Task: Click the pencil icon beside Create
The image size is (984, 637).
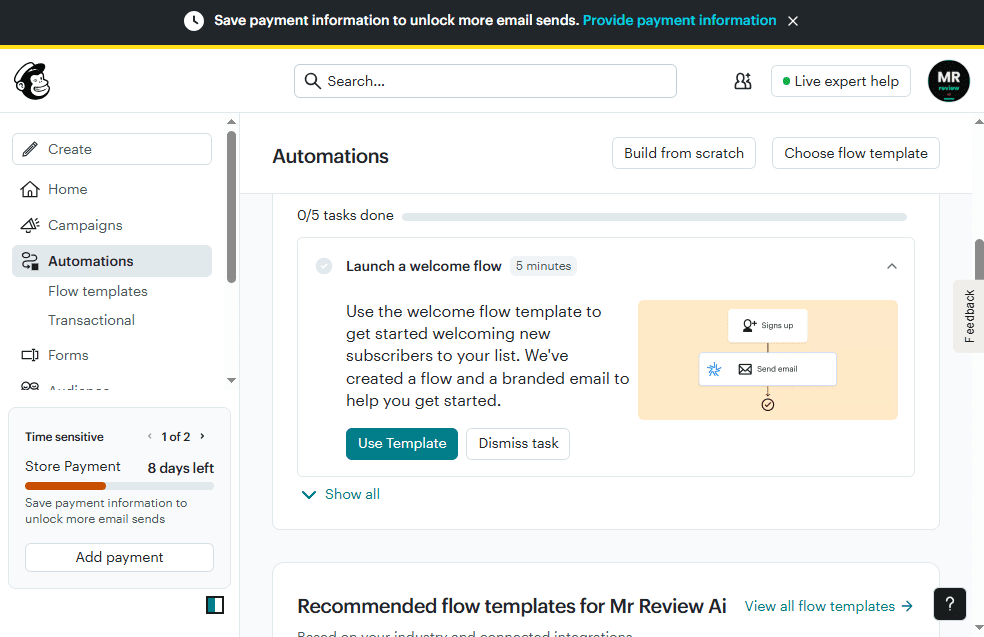Action: coord(29,149)
